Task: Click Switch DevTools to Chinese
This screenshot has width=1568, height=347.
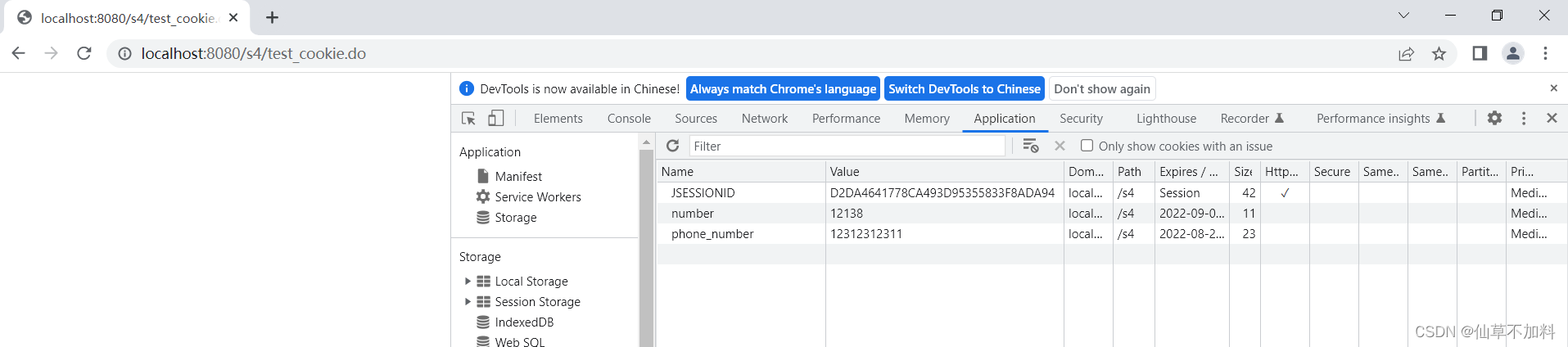Action: (x=965, y=88)
